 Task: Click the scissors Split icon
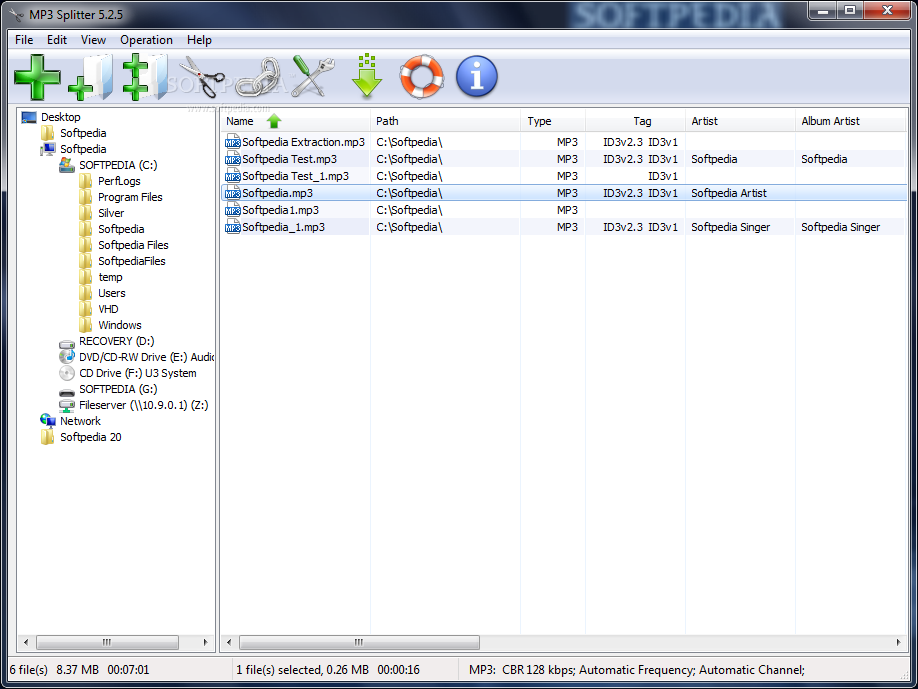point(201,77)
